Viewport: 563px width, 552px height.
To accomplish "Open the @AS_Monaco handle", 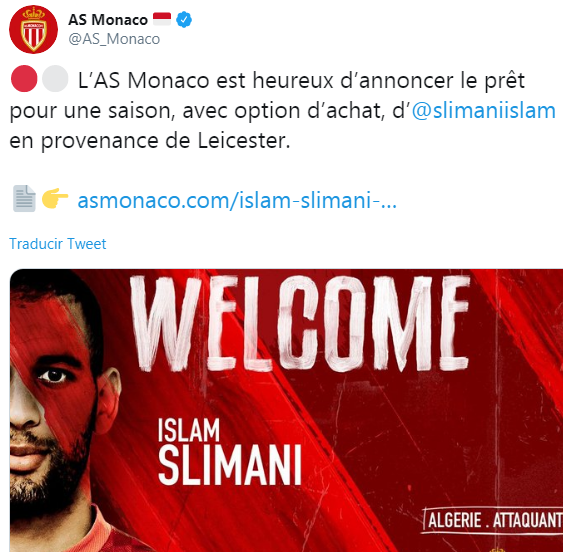I will pos(114,39).
